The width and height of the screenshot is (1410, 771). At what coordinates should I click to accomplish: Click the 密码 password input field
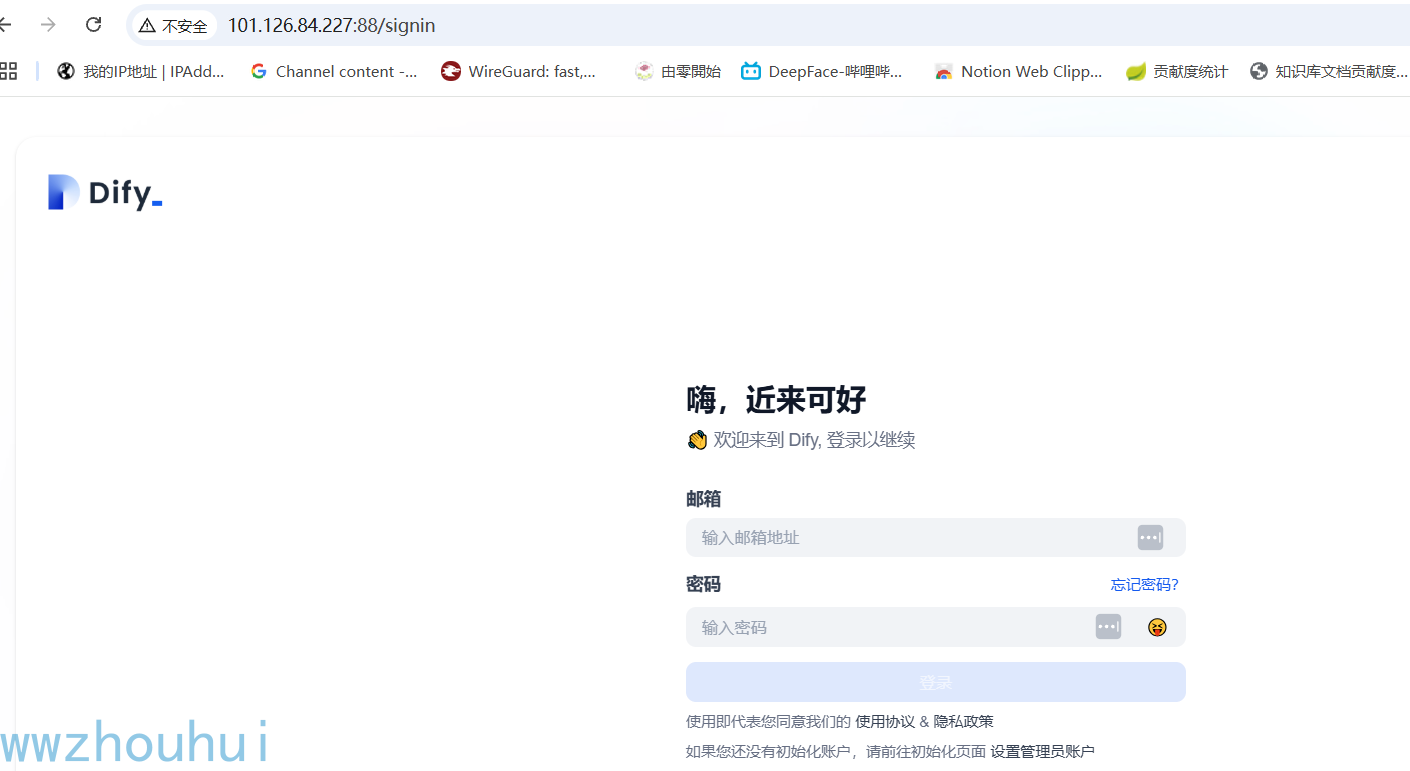pos(935,627)
